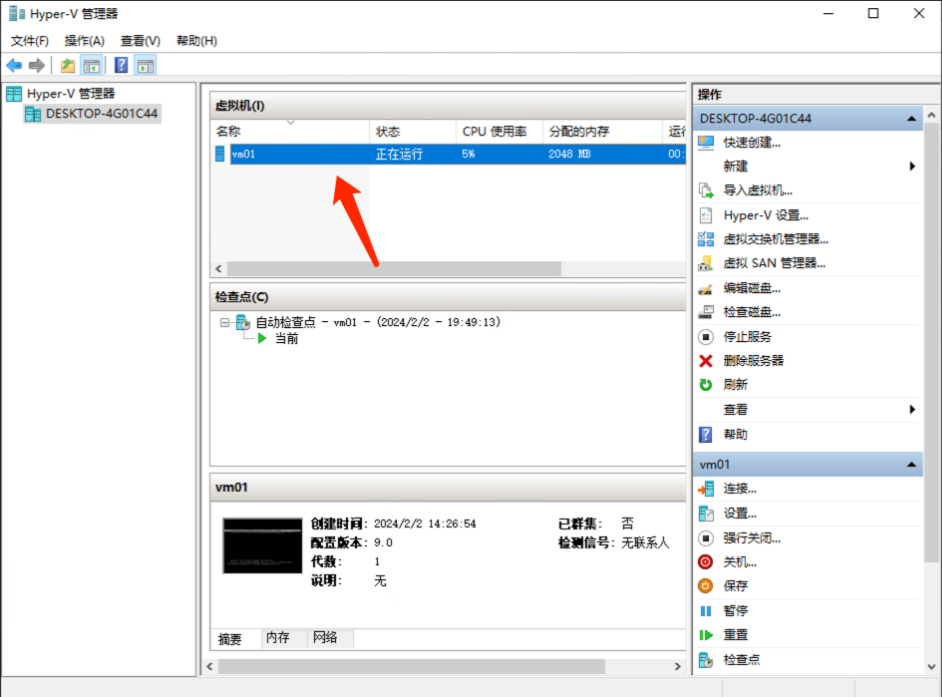
Task: Select the vm01 virtual machine row
Action: (450, 154)
